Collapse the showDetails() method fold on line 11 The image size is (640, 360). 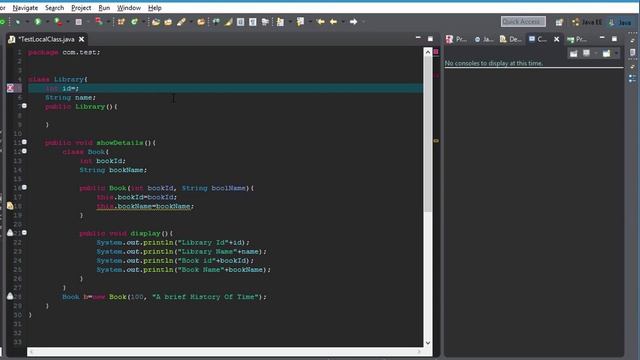24,142
